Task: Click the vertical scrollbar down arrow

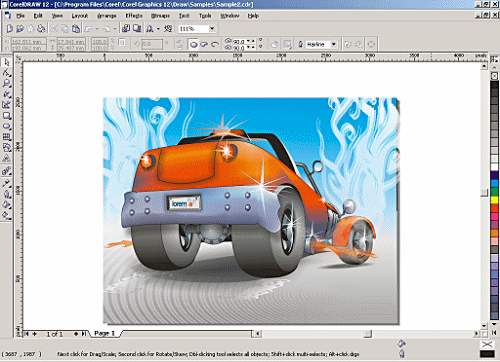Action: tap(484, 326)
